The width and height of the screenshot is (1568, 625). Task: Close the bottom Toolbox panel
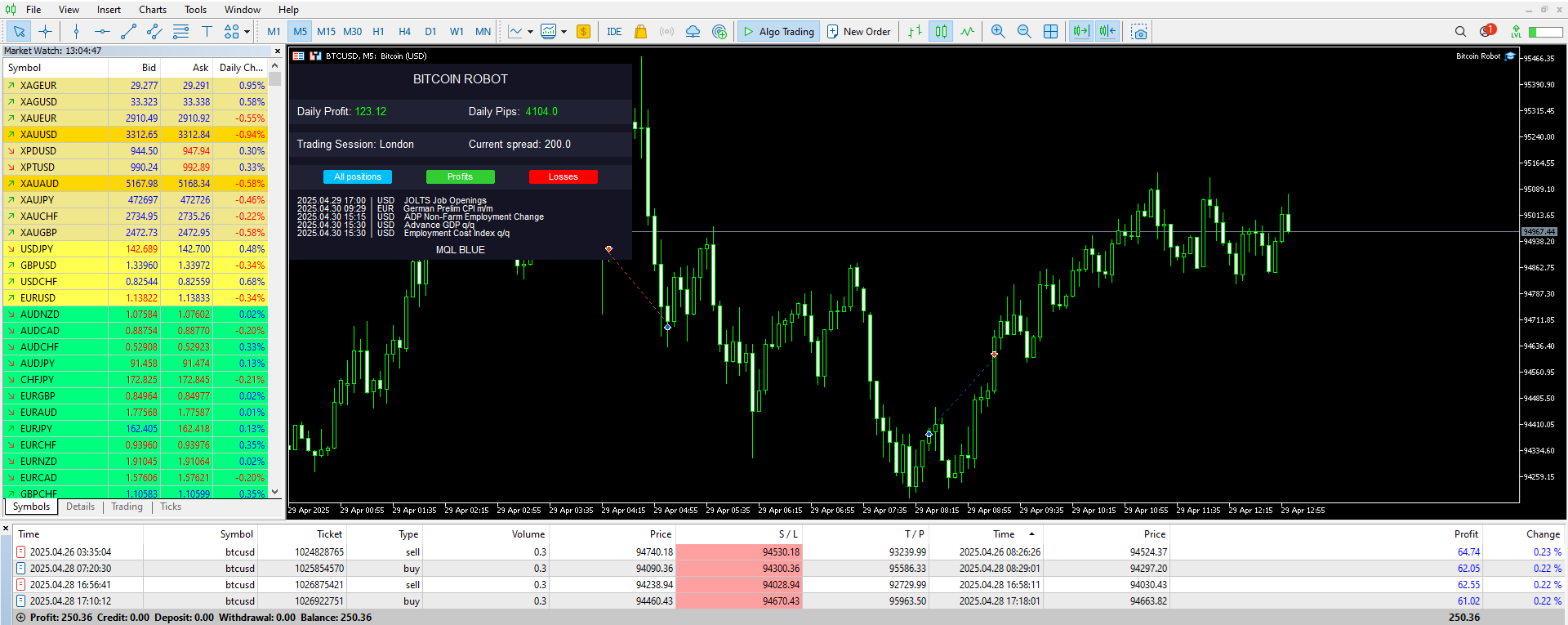(6, 529)
